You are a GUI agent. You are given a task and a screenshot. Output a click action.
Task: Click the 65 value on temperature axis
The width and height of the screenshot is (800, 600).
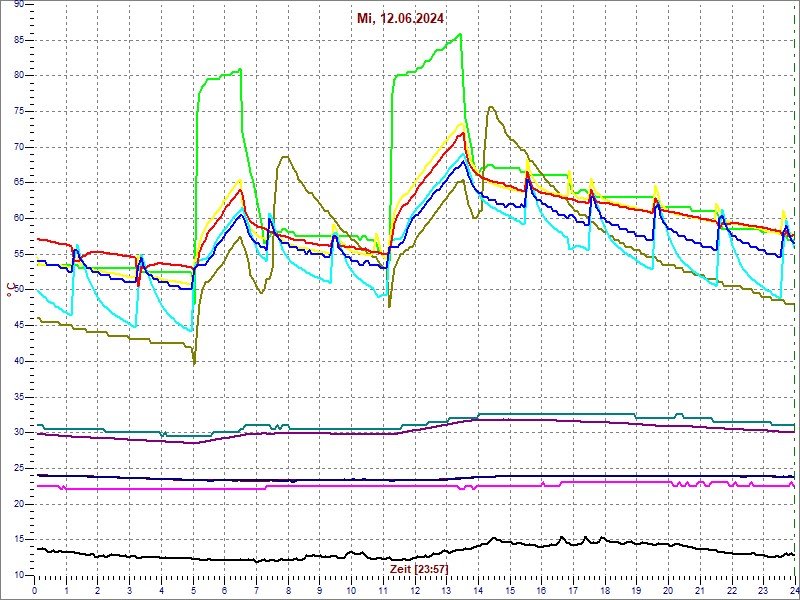(x=19, y=183)
